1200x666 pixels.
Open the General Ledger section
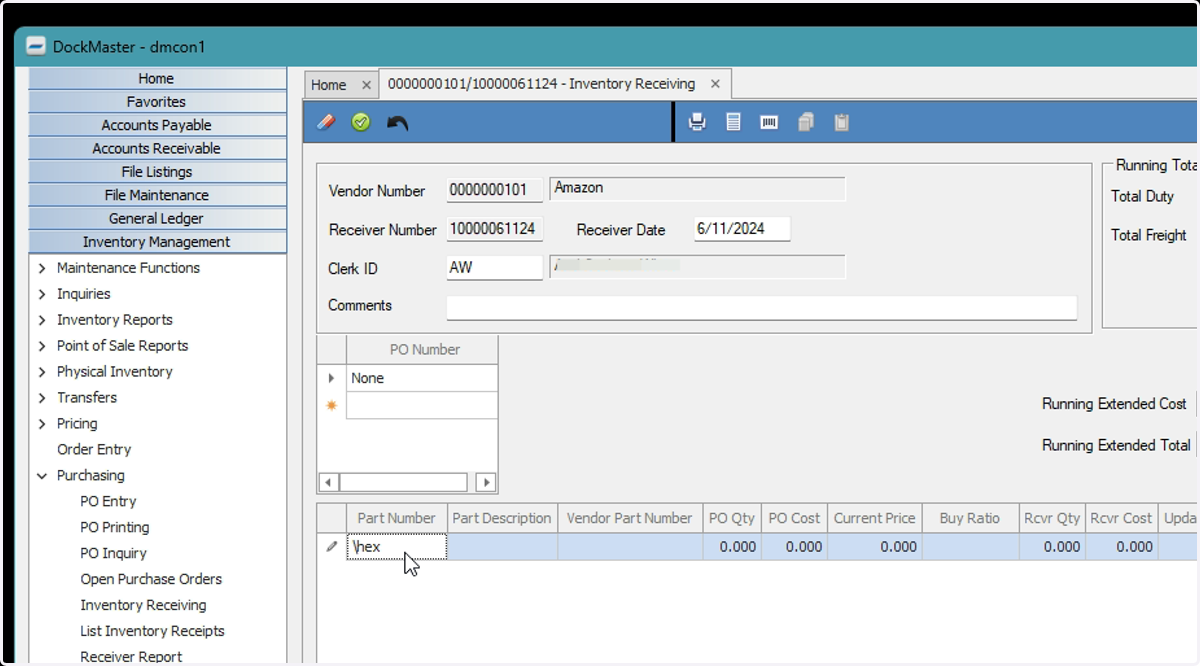point(157,218)
